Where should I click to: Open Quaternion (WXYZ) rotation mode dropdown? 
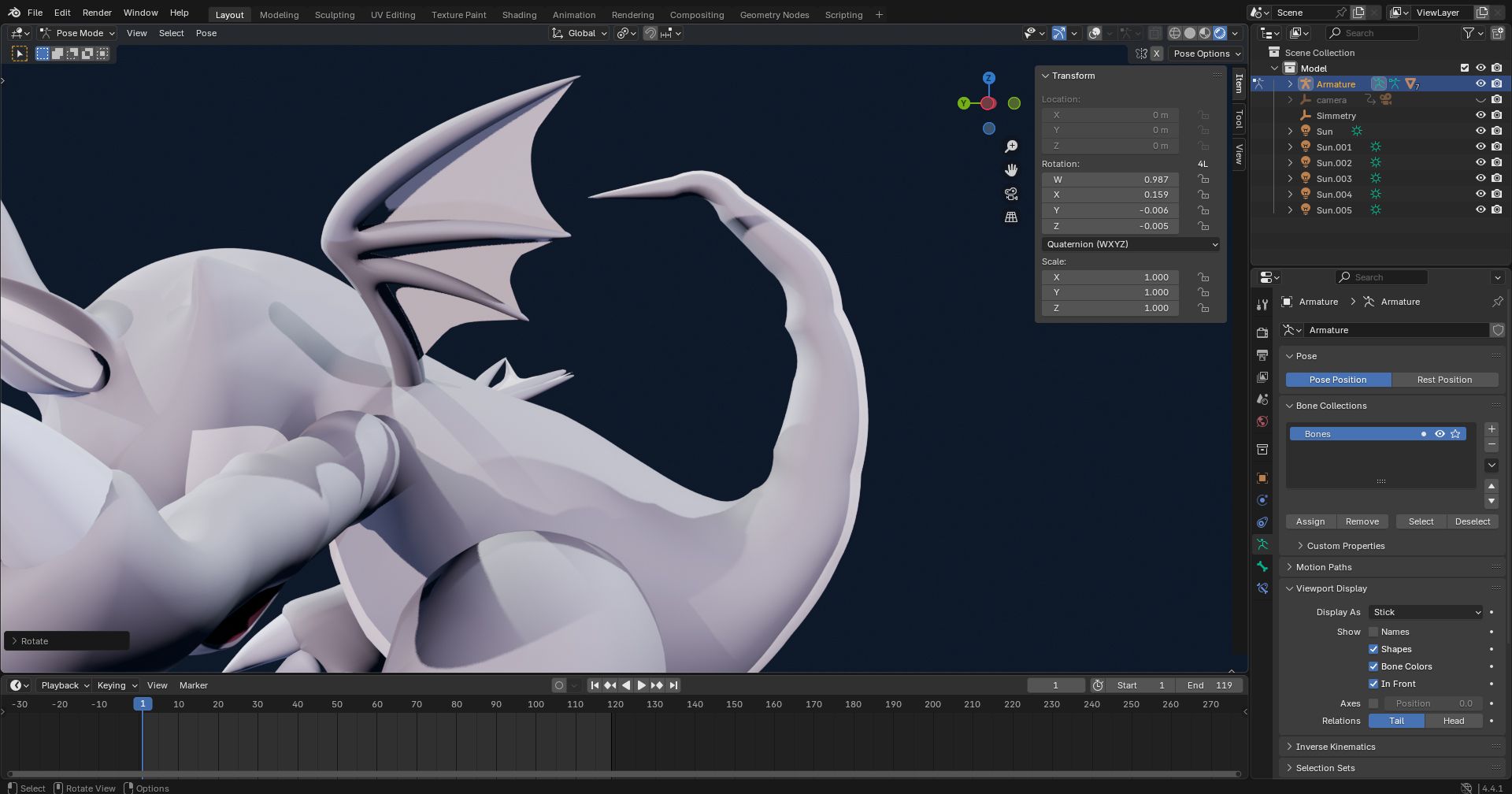click(1131, 244)
